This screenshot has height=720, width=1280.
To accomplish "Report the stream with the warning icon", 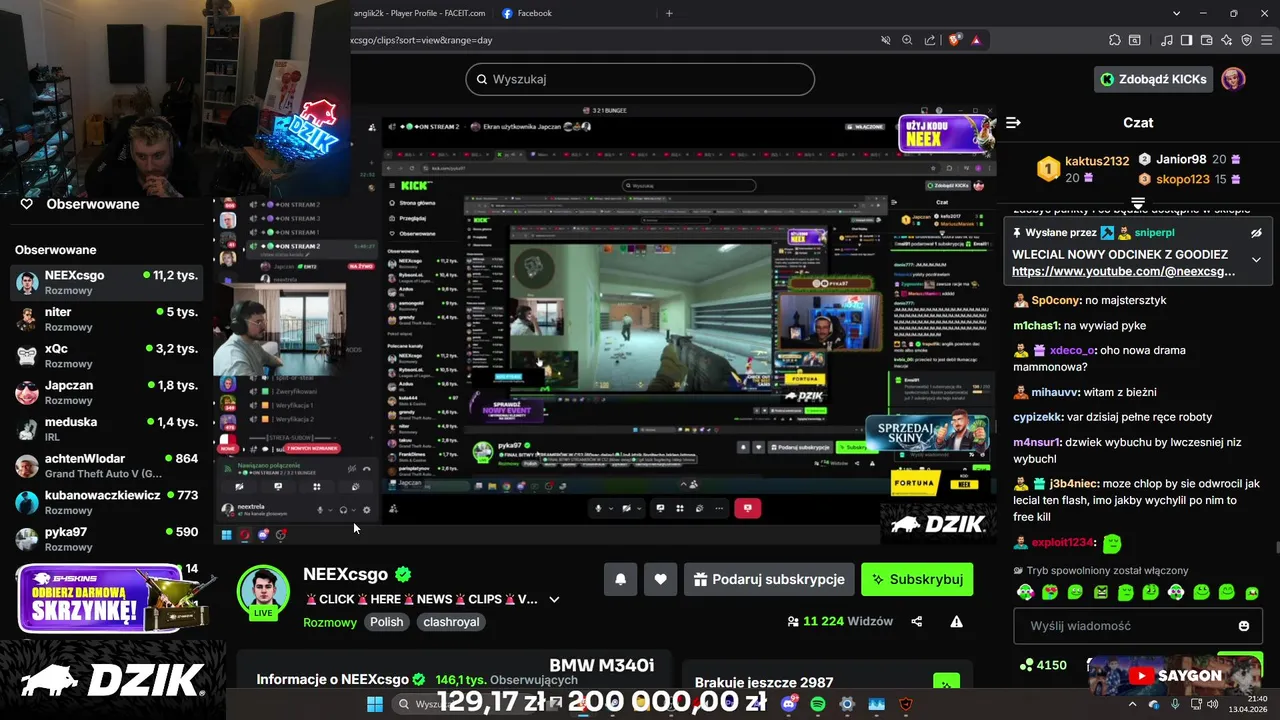I will 956,621.
